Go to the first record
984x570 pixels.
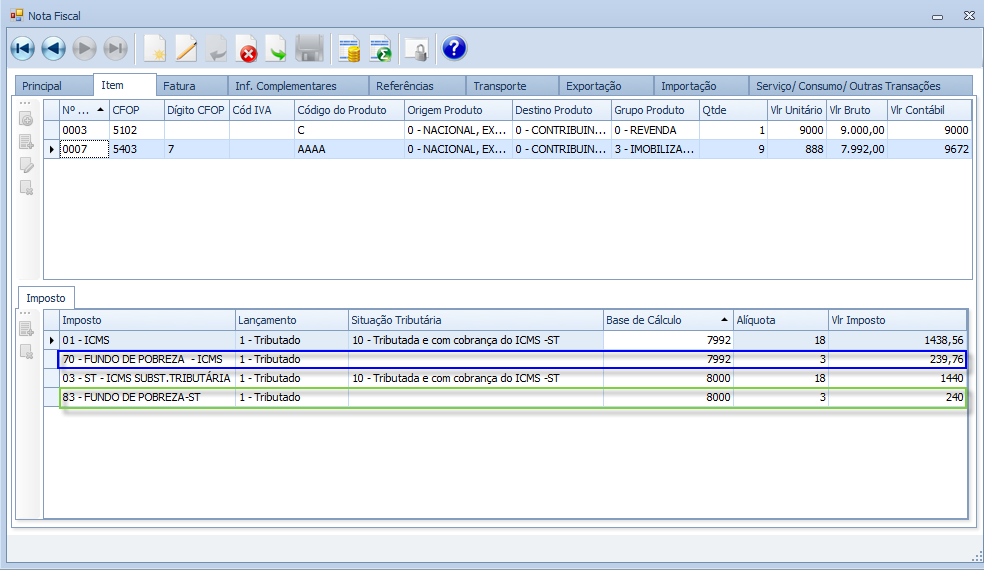pyautogui.click(x=22, y=48)
